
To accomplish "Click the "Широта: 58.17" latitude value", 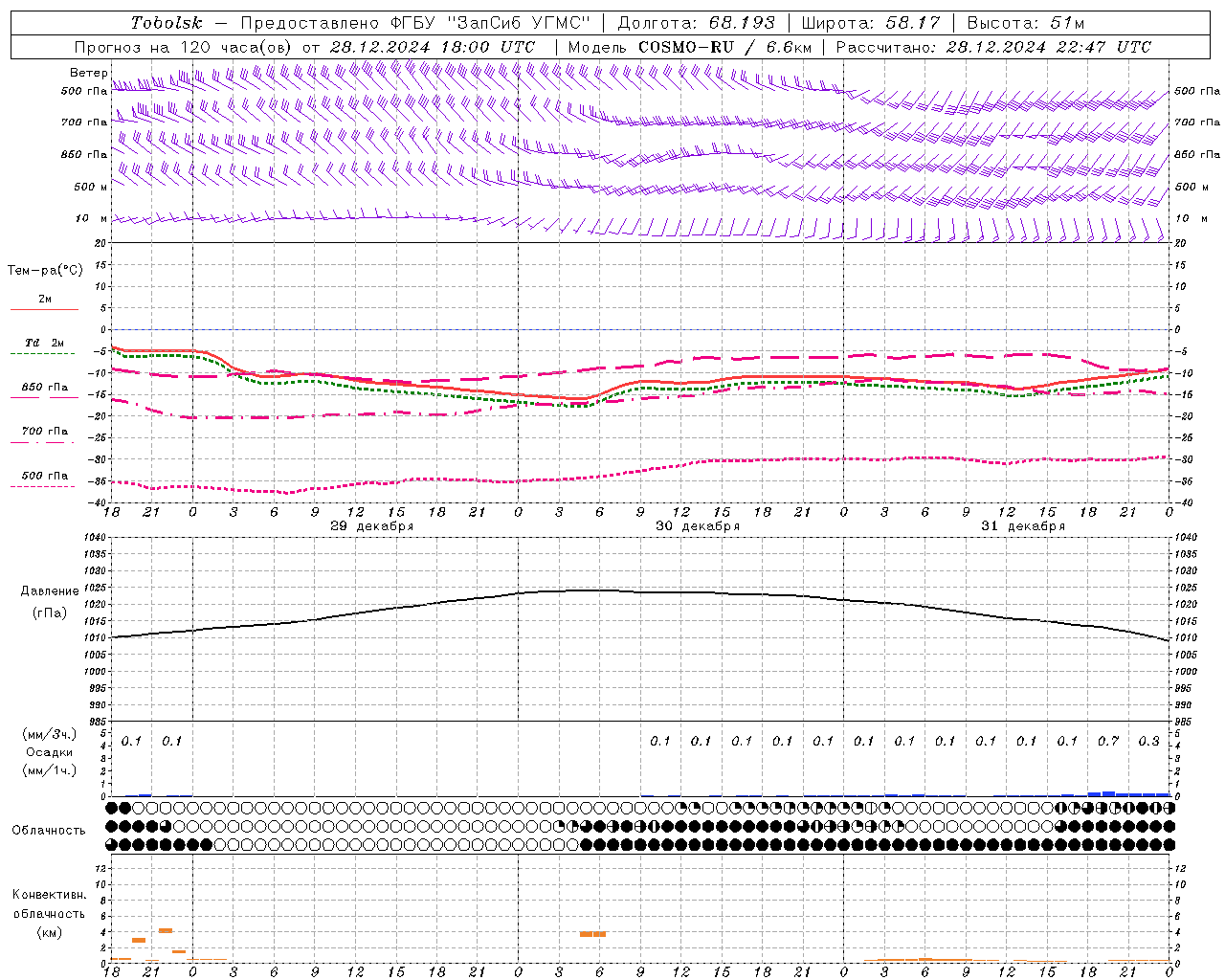I will [872, 23].
